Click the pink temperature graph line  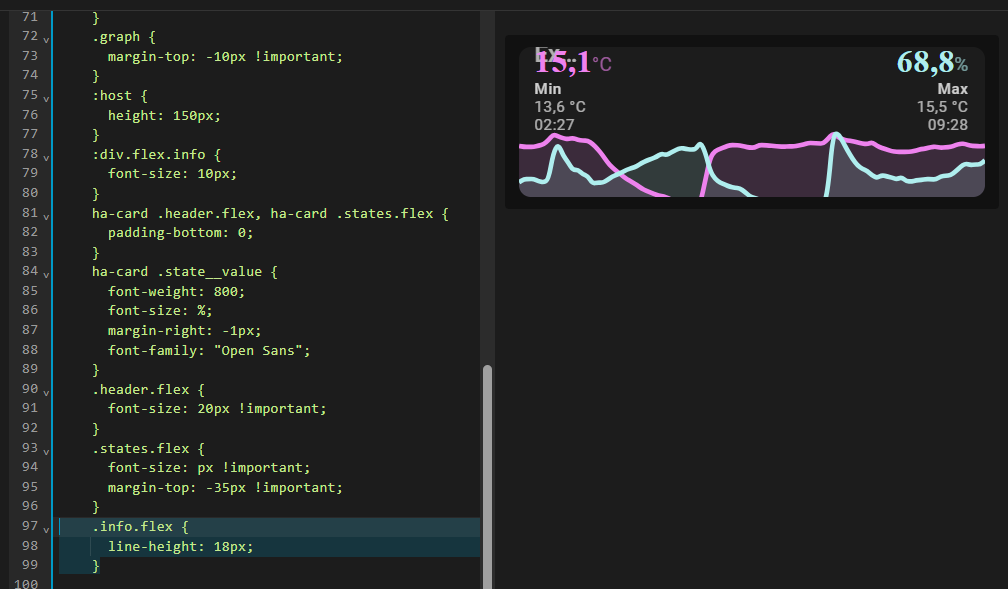click(770, 146)
